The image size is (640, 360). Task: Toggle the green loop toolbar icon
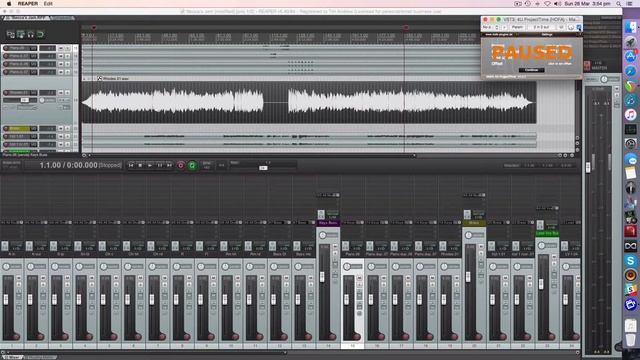click(x=40, y=34)
